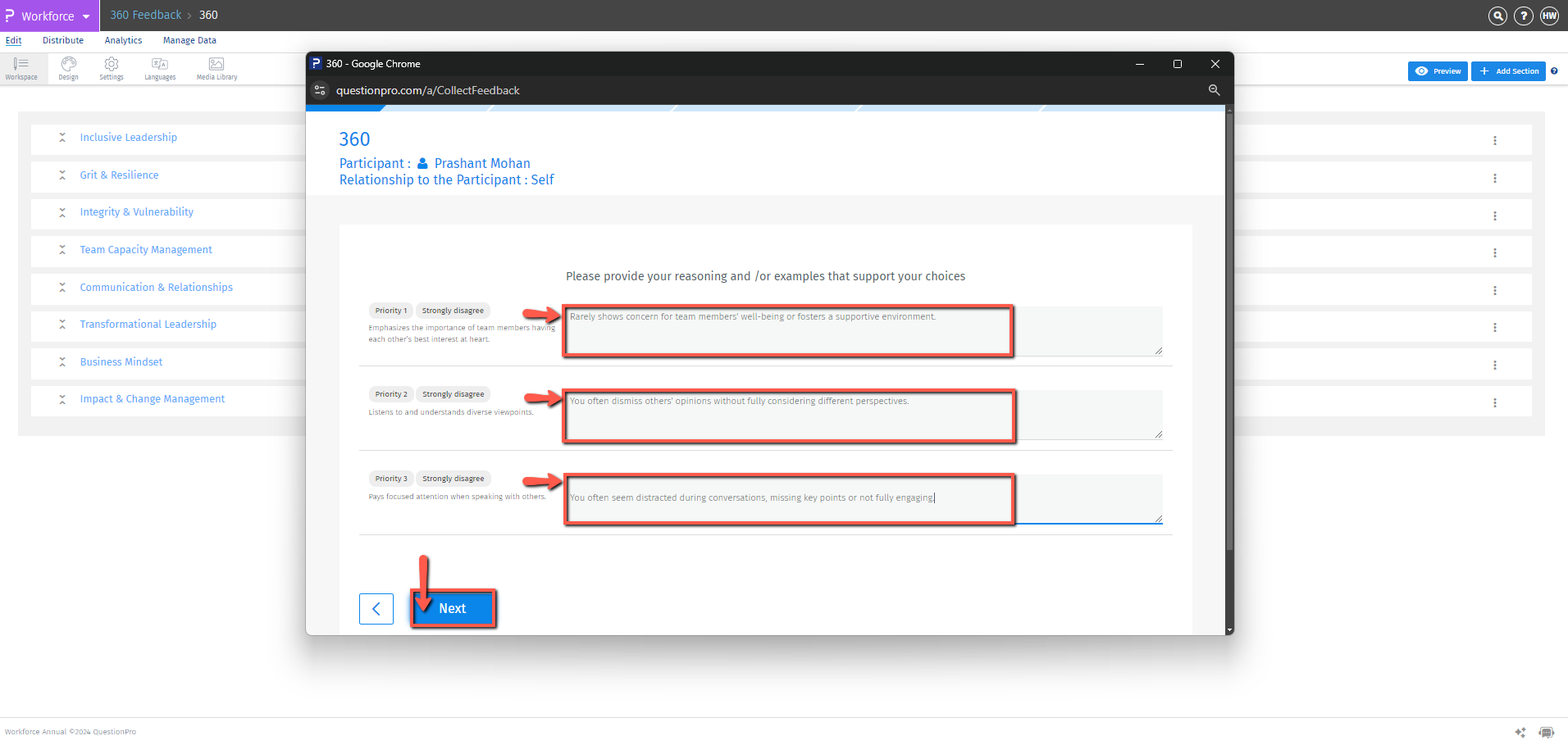Open more options for Impact & Change Management row

[1495, 403]
